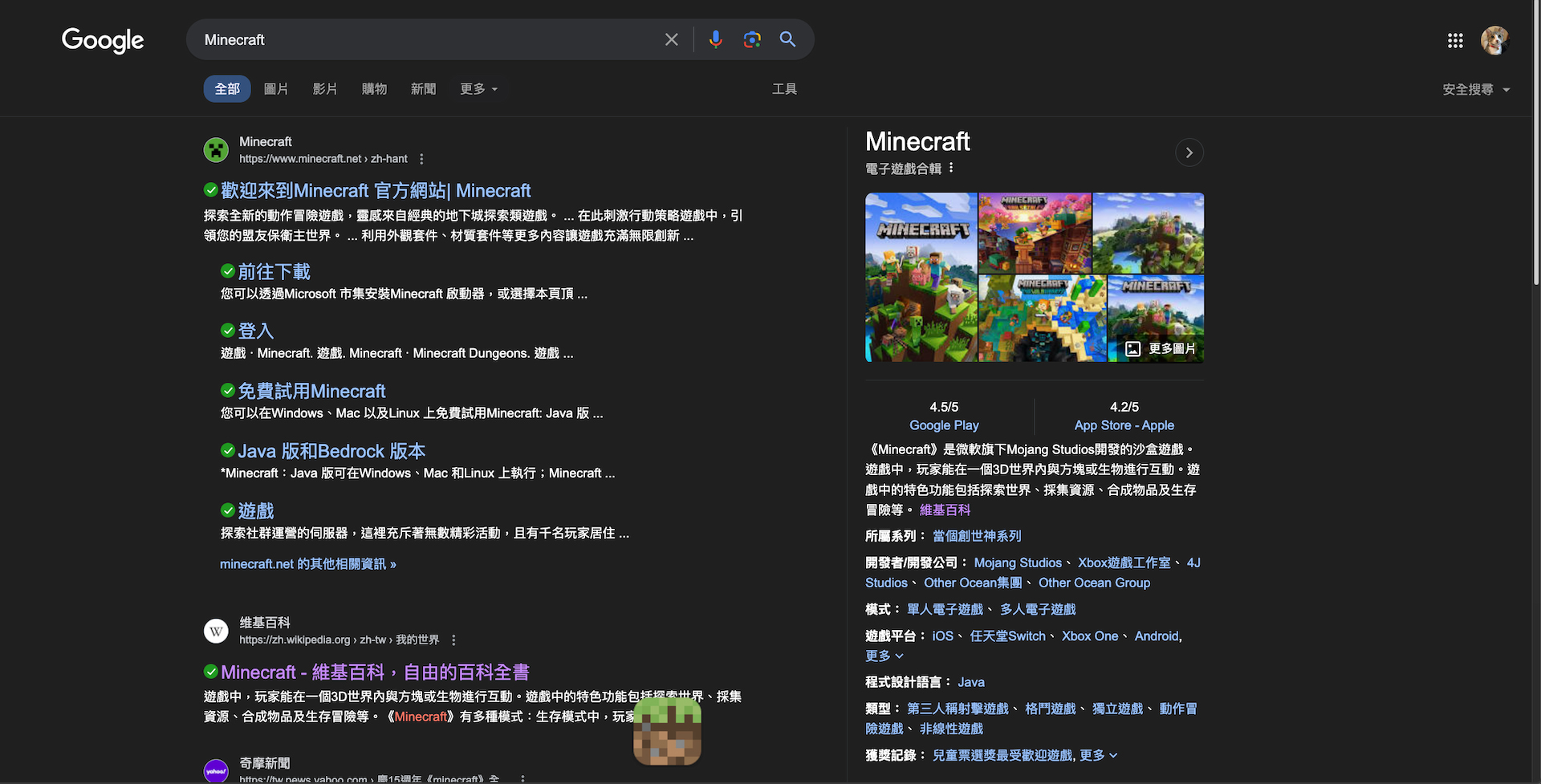Expand the knowledge panel with arrow button
Image resolution: width=1541 pixels, height=784 pixels.
[1189, 152]
